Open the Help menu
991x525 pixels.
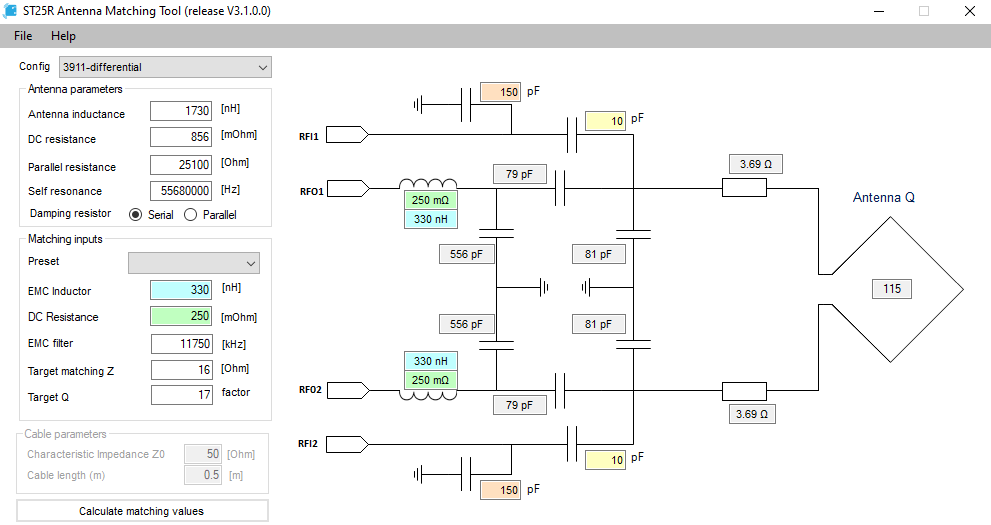tap(63, 36)
